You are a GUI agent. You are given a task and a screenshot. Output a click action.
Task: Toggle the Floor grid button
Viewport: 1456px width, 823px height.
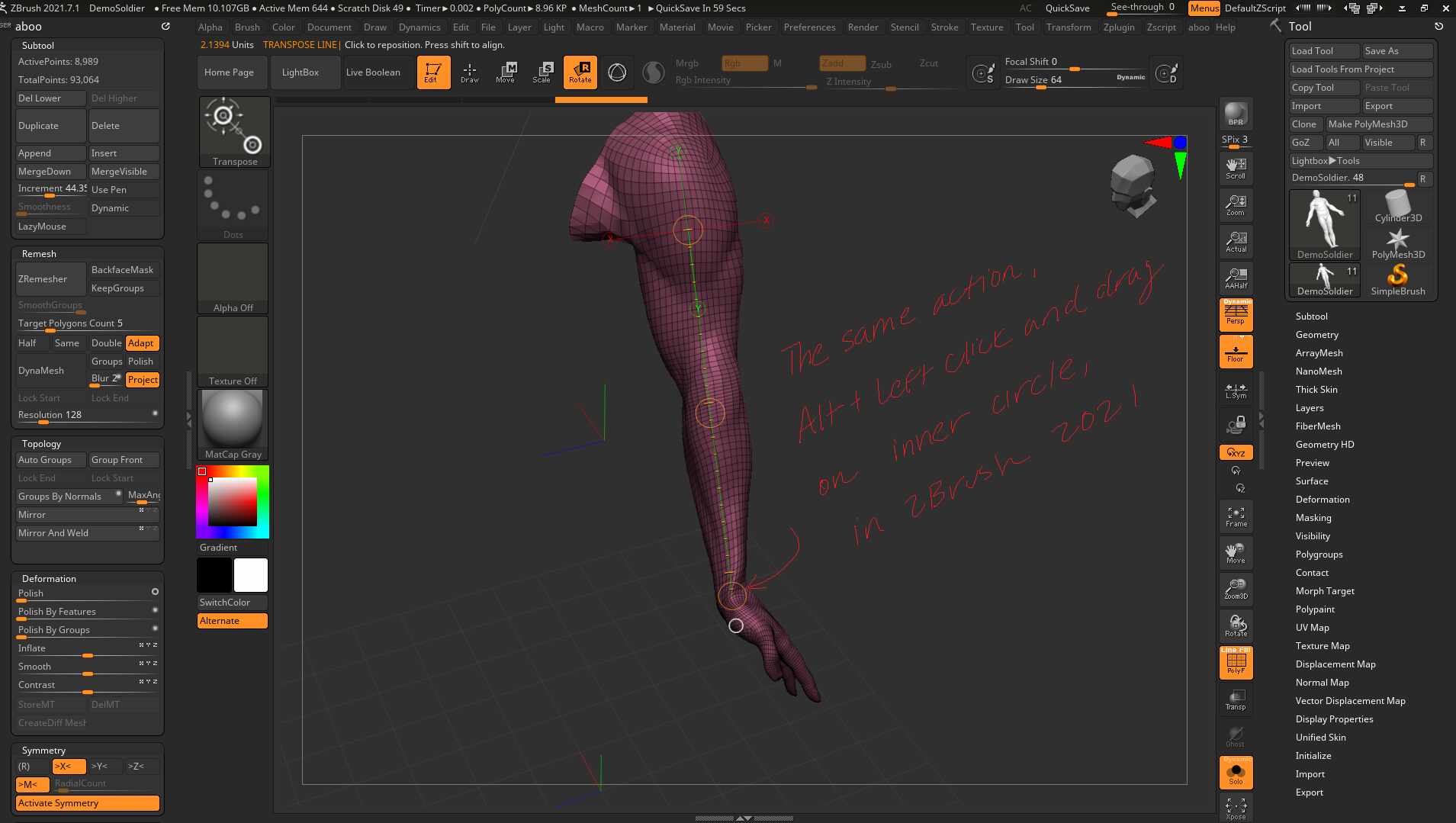pyautogui.click(x=1236, y=352)
